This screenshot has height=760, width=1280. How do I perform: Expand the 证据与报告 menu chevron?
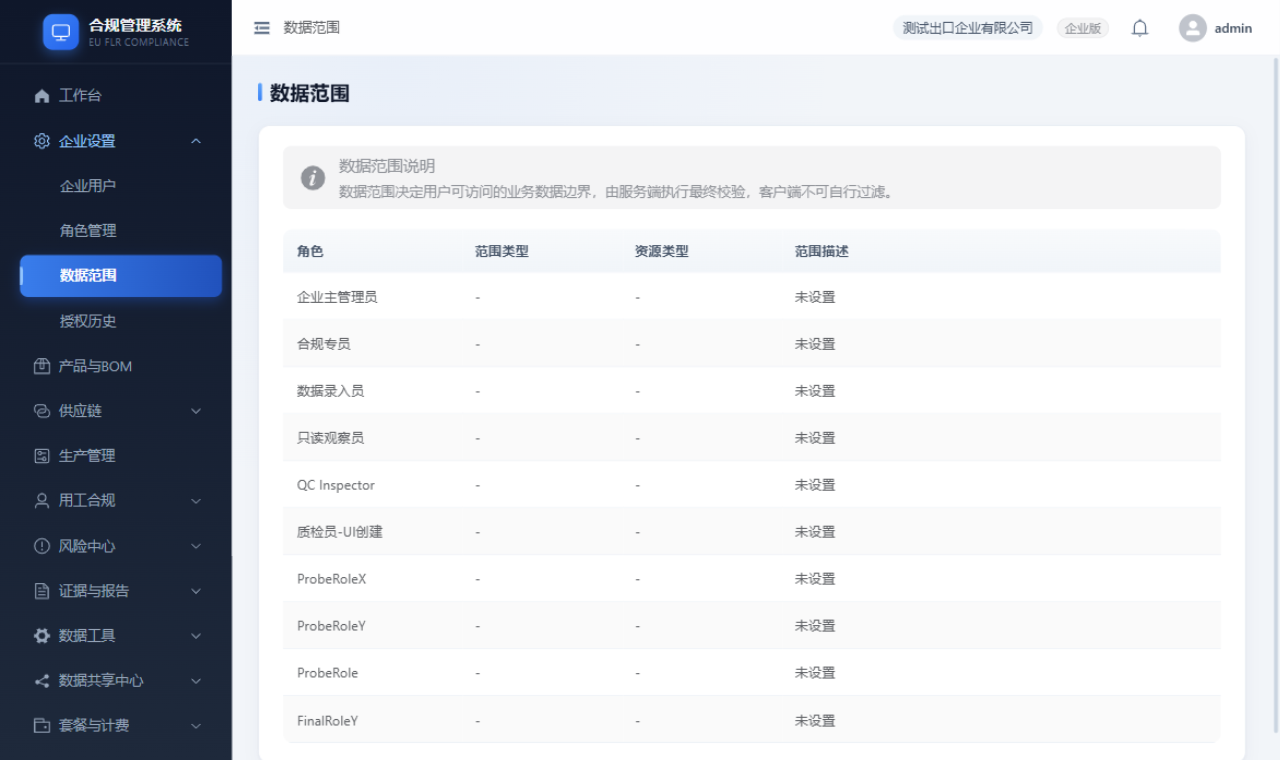click(196, 591)
